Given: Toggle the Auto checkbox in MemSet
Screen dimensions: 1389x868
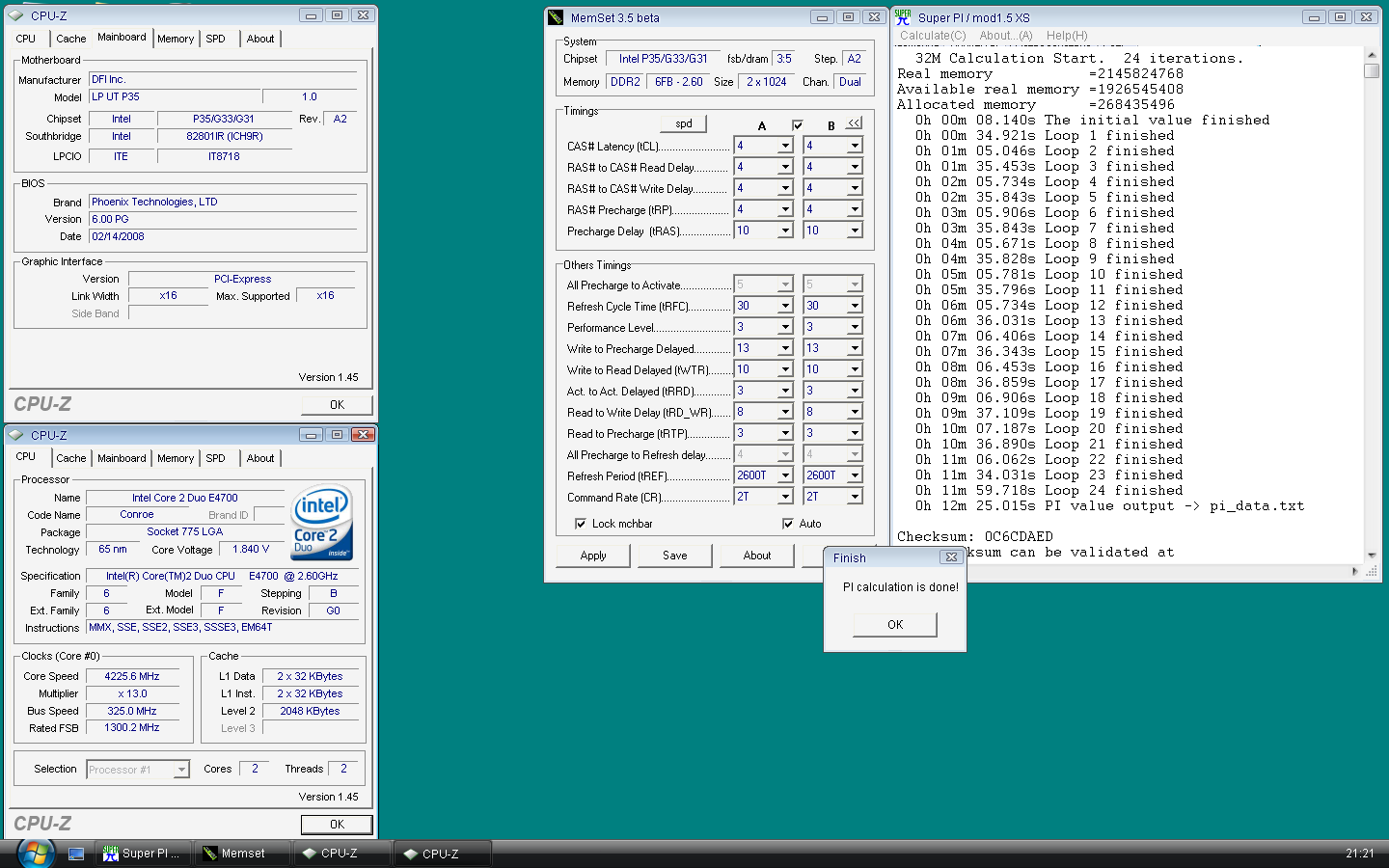Looking at the screenshot, I should (788, 524).
